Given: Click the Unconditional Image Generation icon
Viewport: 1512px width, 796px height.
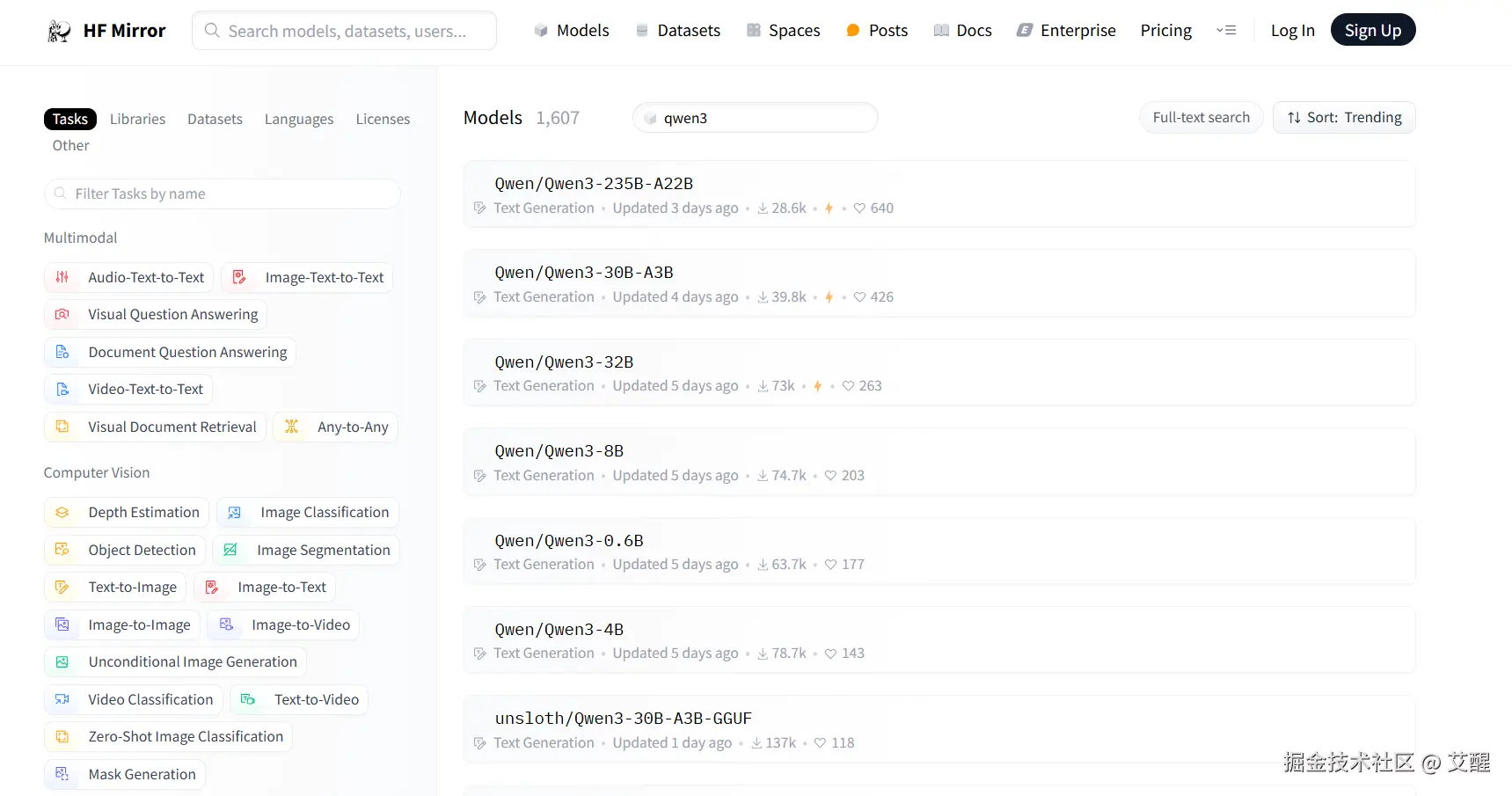Looking at the screenshot, I should coord(62,661).
